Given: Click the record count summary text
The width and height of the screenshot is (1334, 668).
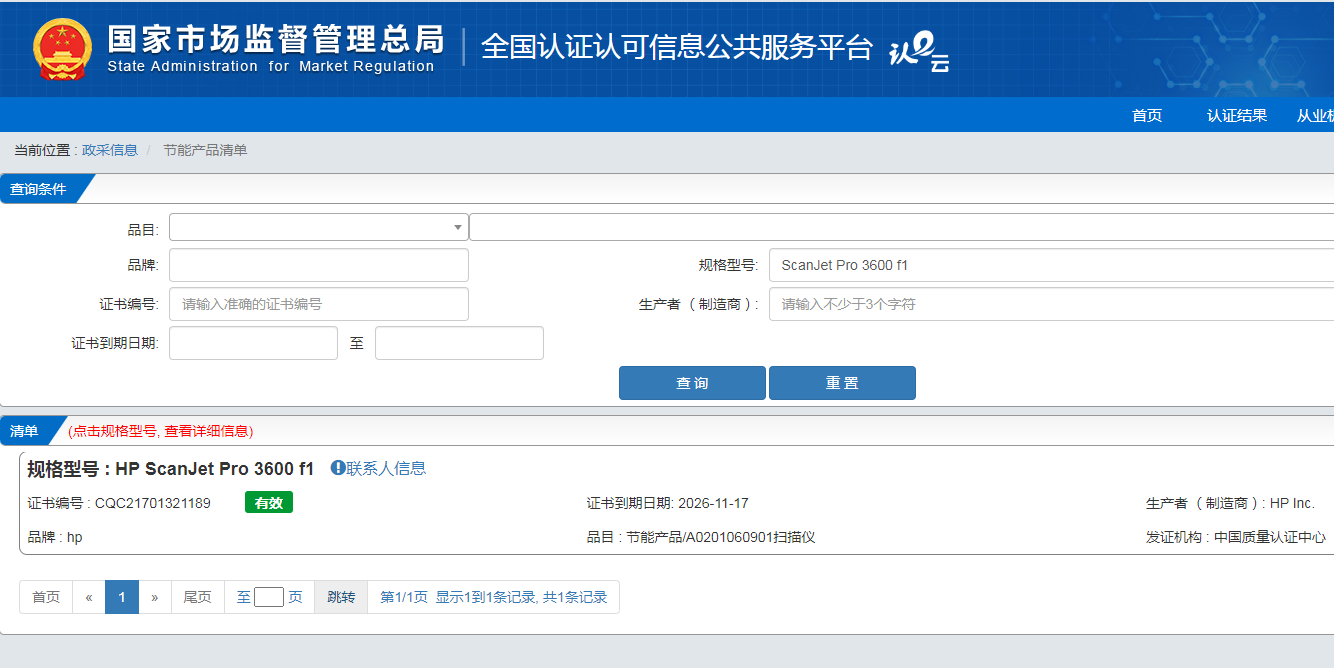Looking at the screenshot, I should (x=494, y=597).
